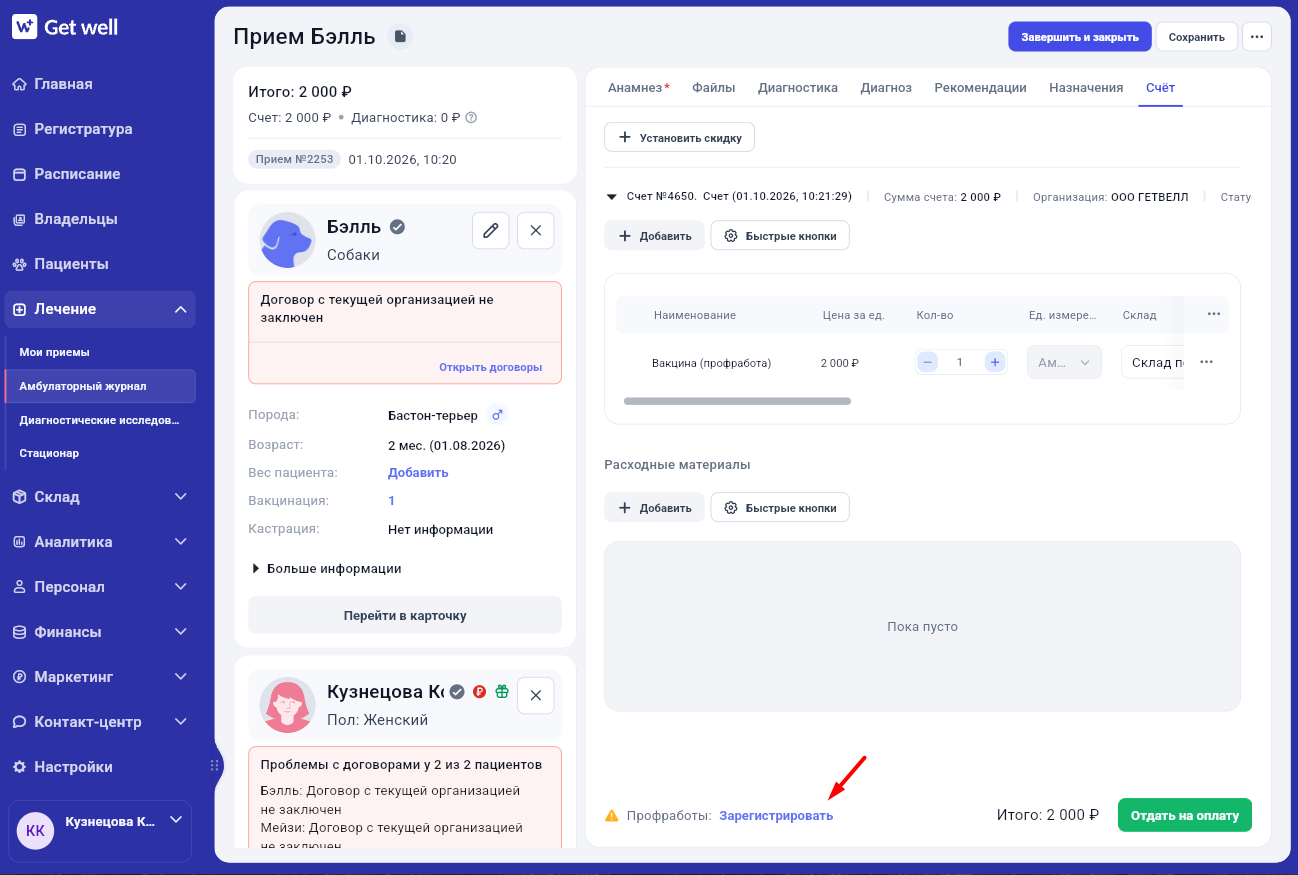Edit patient Бэлль with pencil icon
This screenshot has width=1298, height=875.
click(x=490, y=230)
